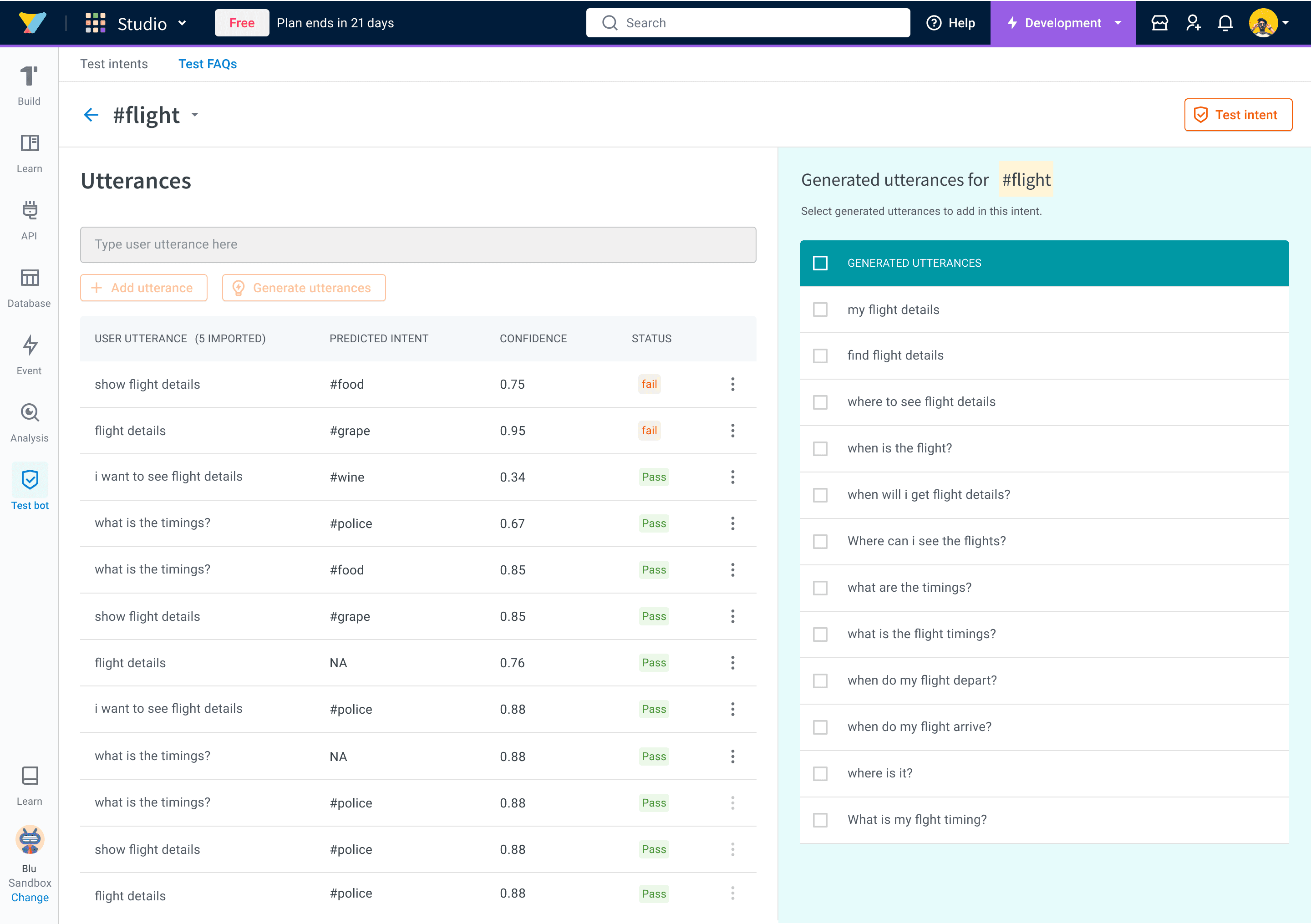
Task: Check 'my flight details' utterance
Action: point(820,310)
